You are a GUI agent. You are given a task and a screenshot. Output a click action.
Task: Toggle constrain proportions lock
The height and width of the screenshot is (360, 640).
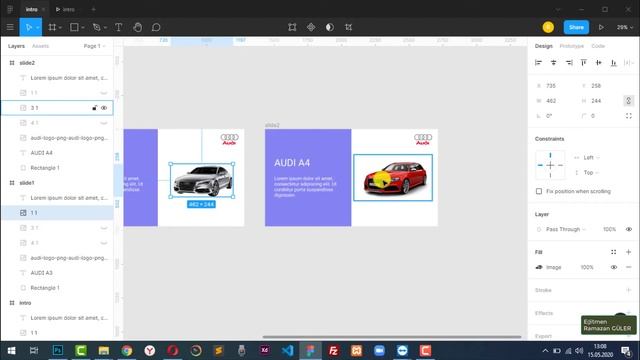(x=629, y=100)
